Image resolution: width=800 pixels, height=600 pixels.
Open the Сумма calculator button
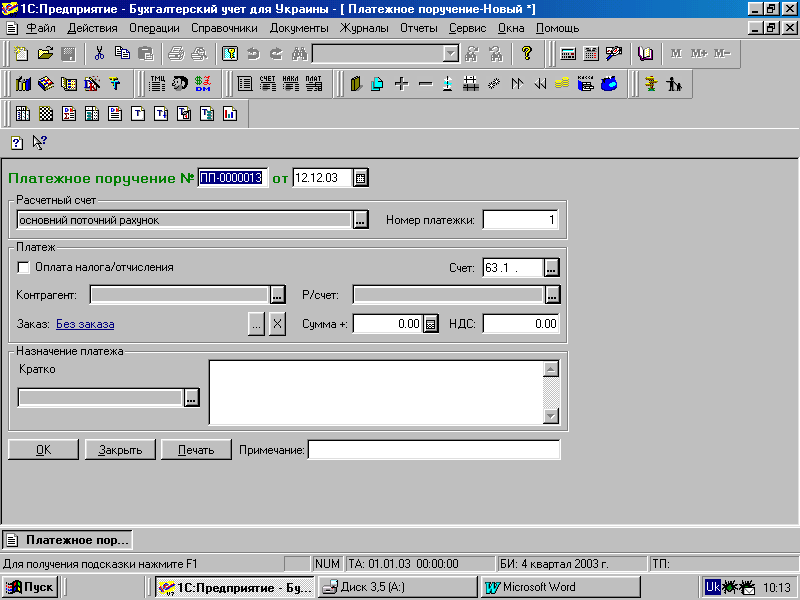click(x=431, y=324)
